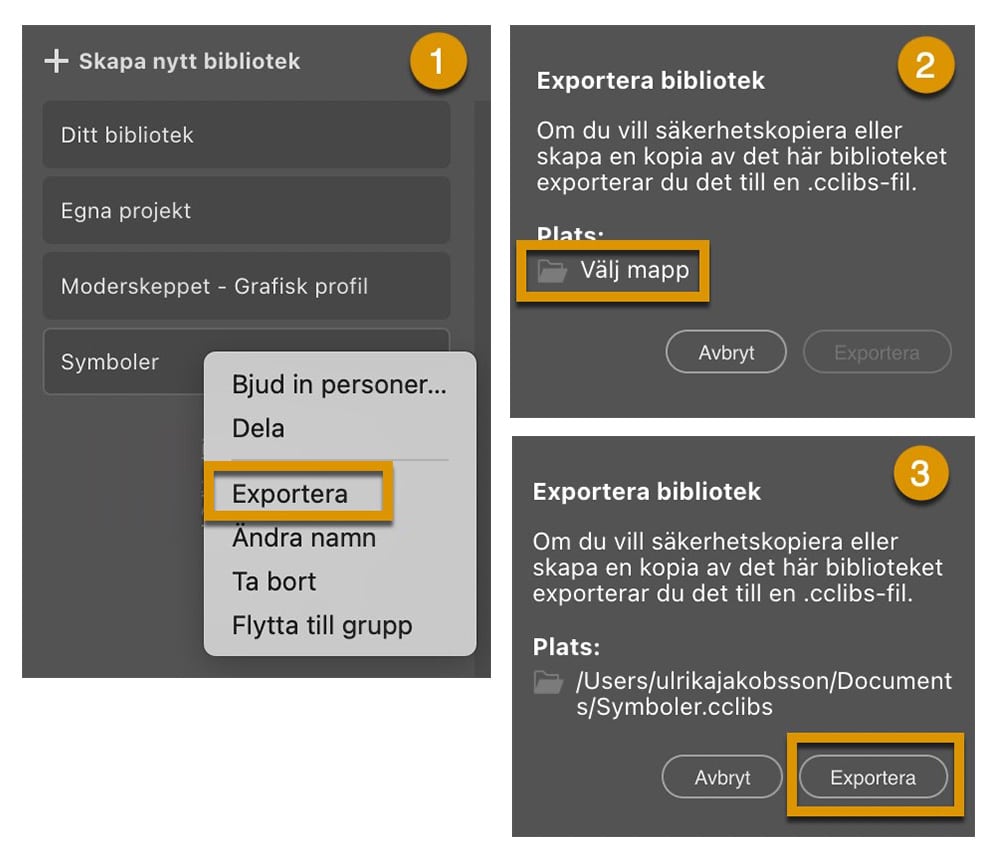Viewport: 1000px width, 860px height.
Task: Choose Ta bort to delete the library
Action: 273,581
